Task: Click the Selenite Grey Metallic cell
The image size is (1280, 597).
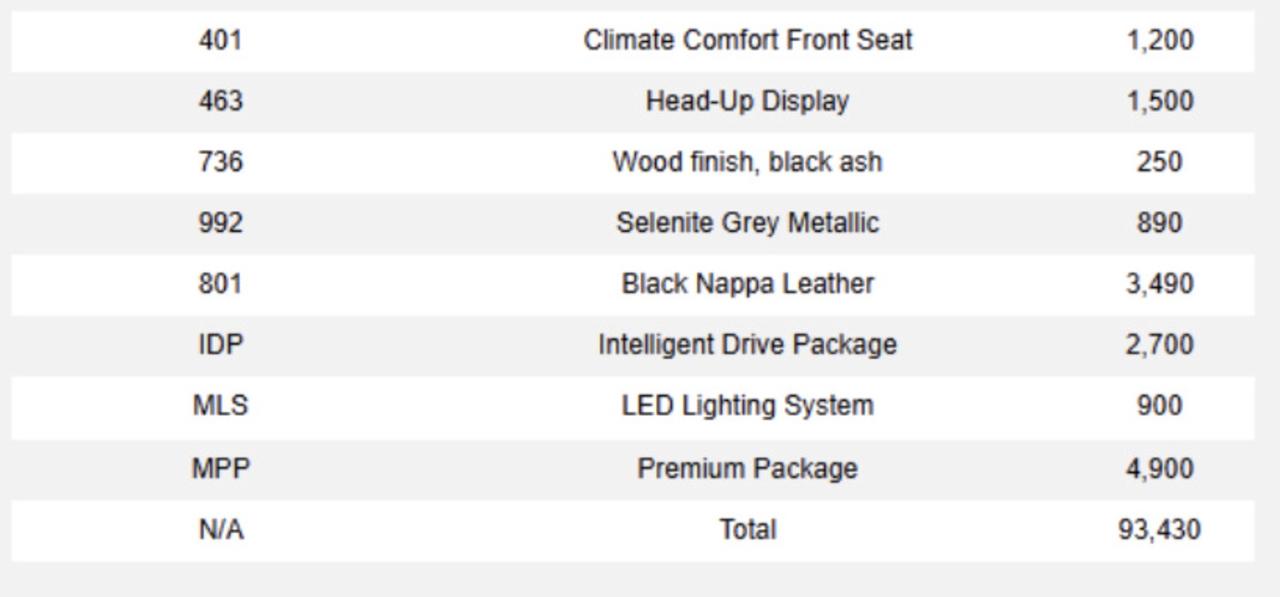Action: click(748, 223)
